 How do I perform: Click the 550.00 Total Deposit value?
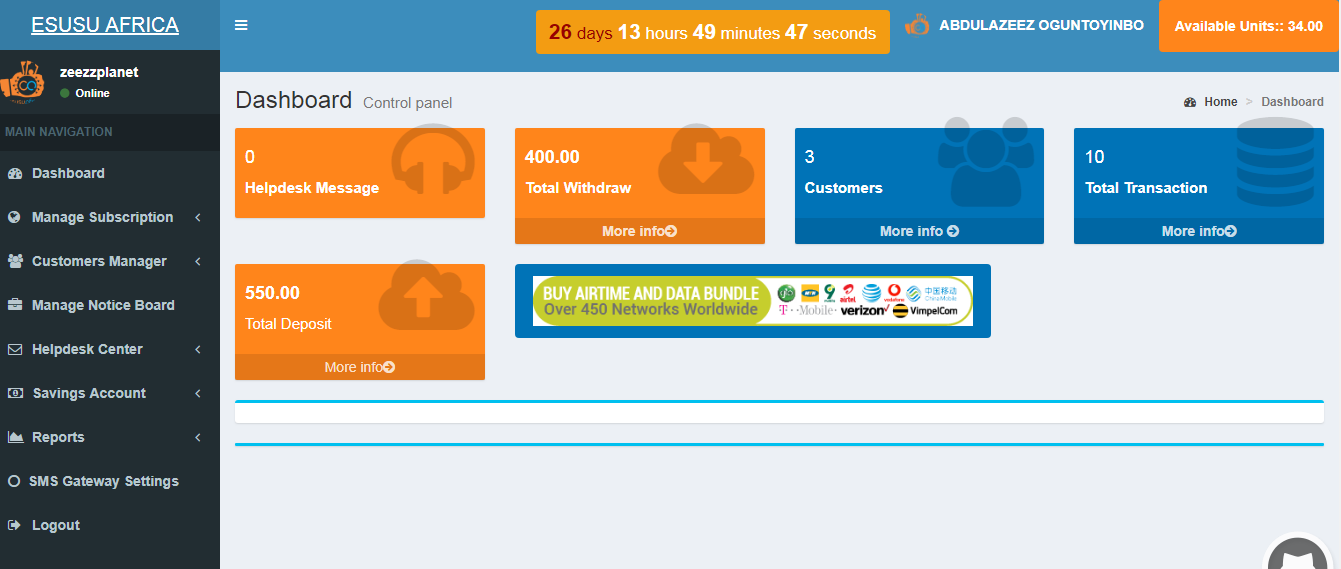(x=272, y=293)
